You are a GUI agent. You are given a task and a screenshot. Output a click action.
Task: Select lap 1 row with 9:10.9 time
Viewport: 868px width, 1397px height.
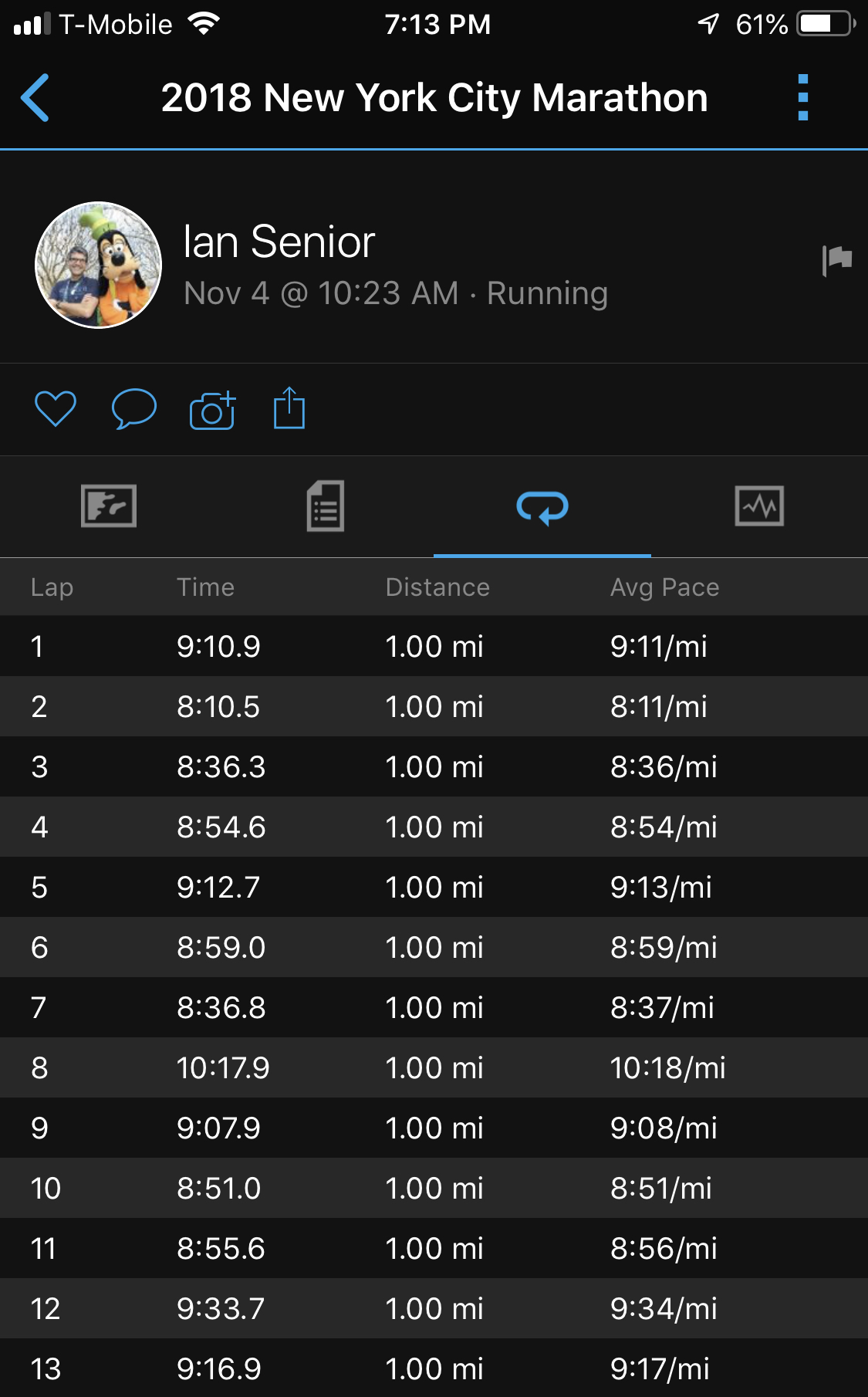point(434,647)
